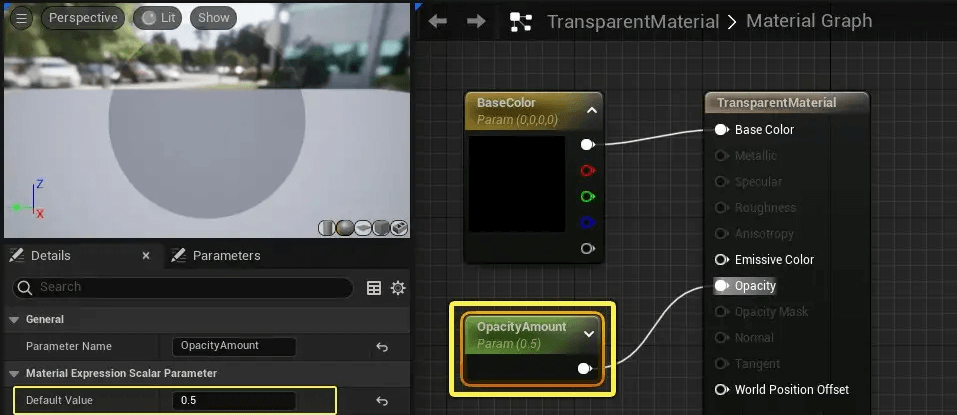Select TransparentMaterial in the breadcrumb
Image resolution: width=957 pixels, height=415 pixels.
coord(633,22)
